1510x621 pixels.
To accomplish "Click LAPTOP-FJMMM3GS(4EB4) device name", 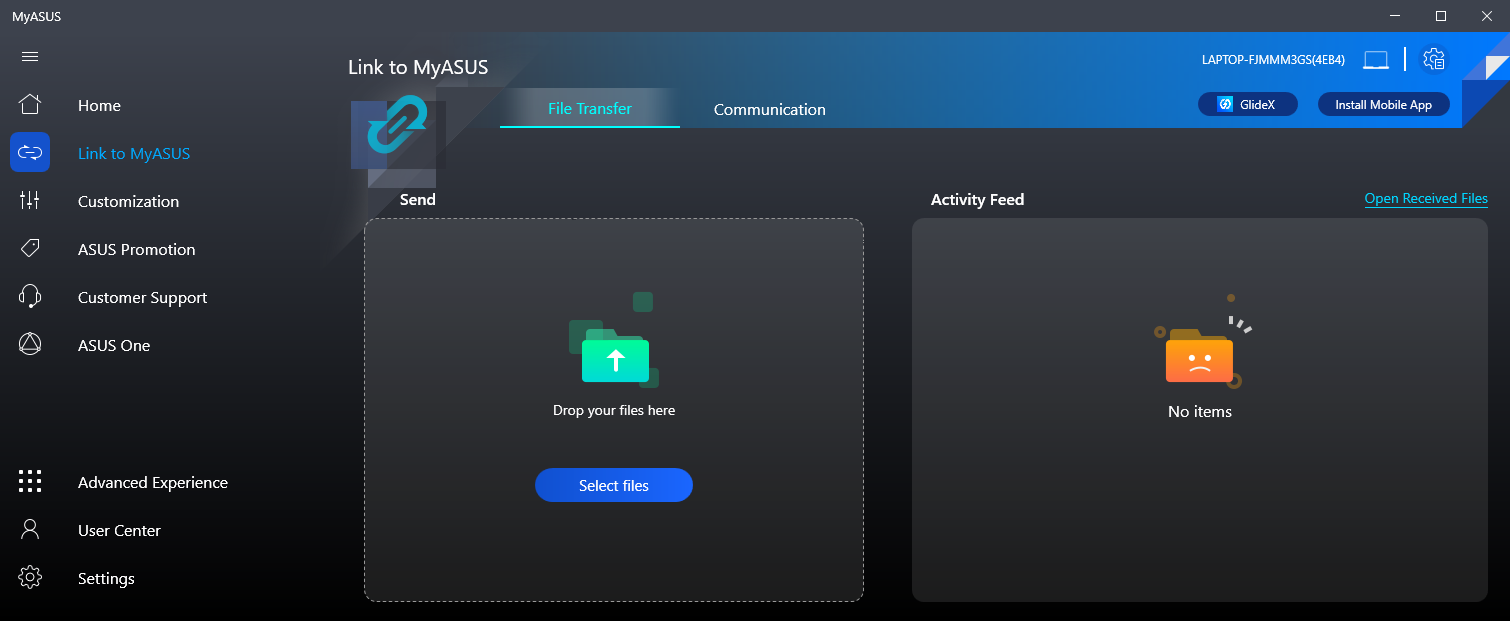I will 1273,60.
